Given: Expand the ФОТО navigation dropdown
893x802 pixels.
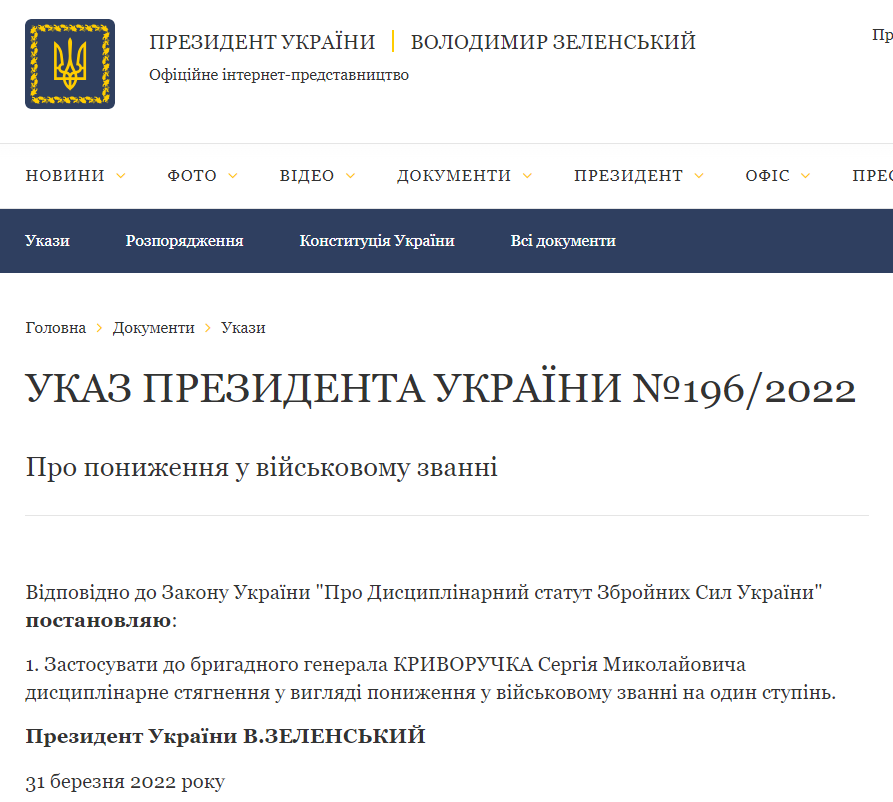Looking at the screenshot, I should point(233,175).
